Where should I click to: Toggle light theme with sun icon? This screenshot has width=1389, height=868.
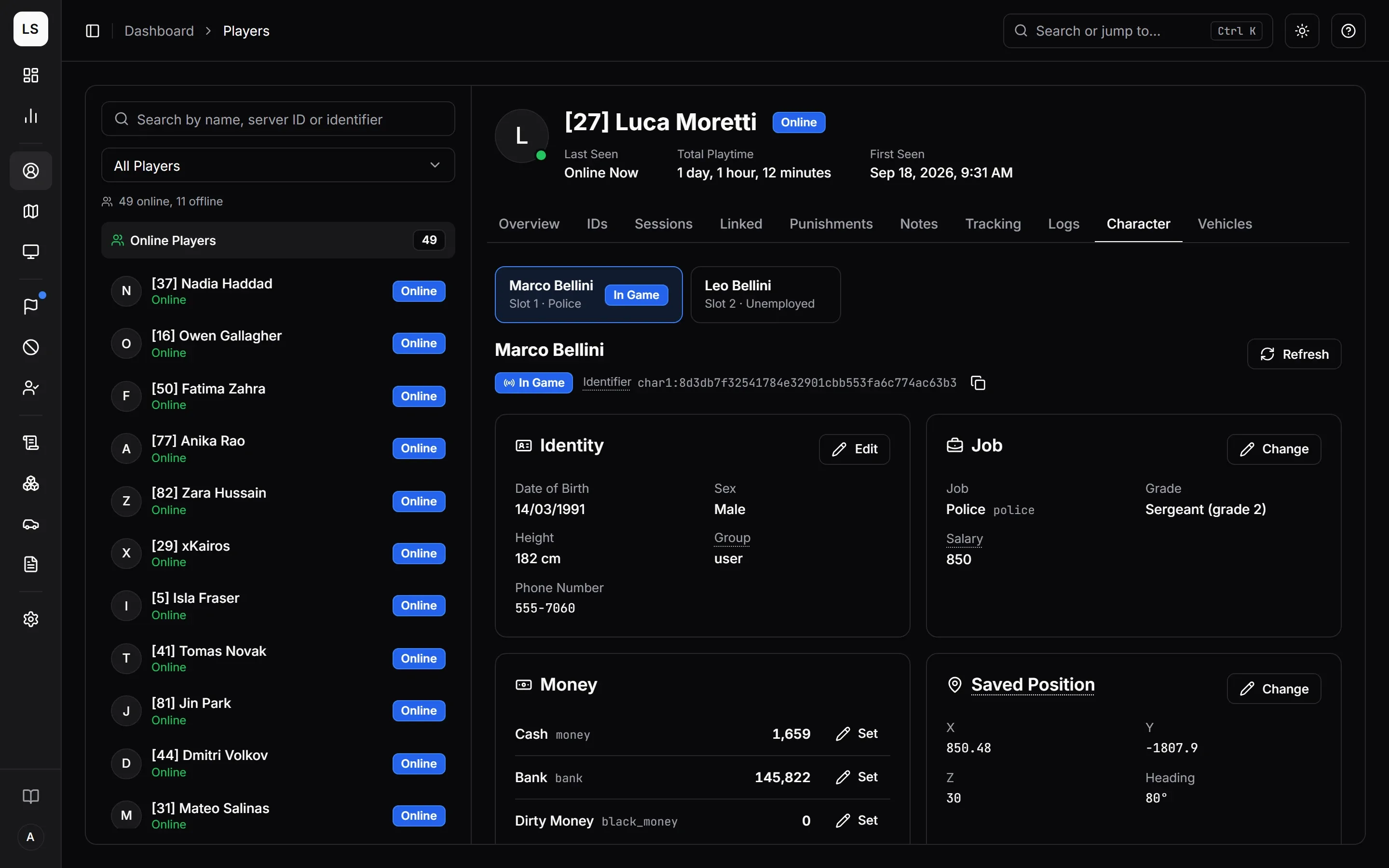pos(1302,31)
